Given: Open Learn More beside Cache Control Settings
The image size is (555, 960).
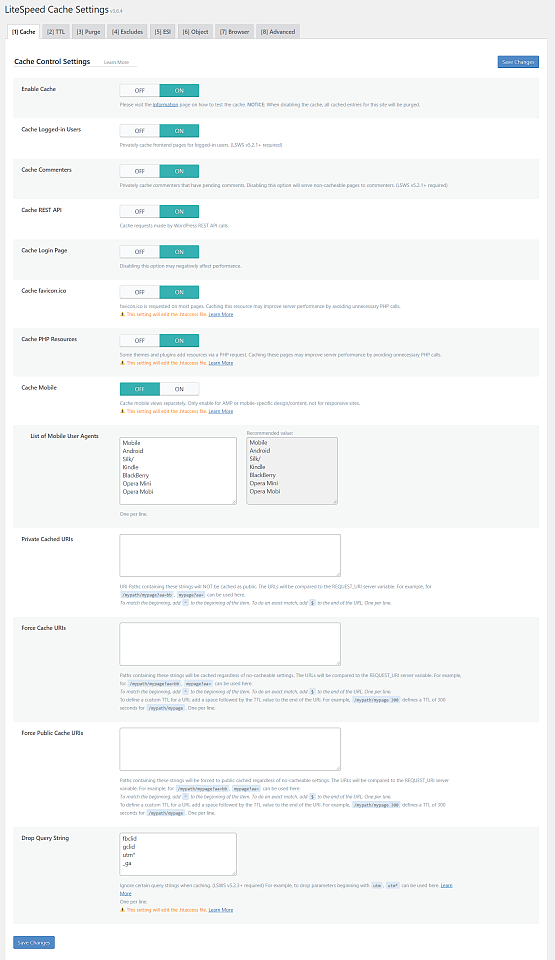Looking at the screenshot, I should pos(116,62).
